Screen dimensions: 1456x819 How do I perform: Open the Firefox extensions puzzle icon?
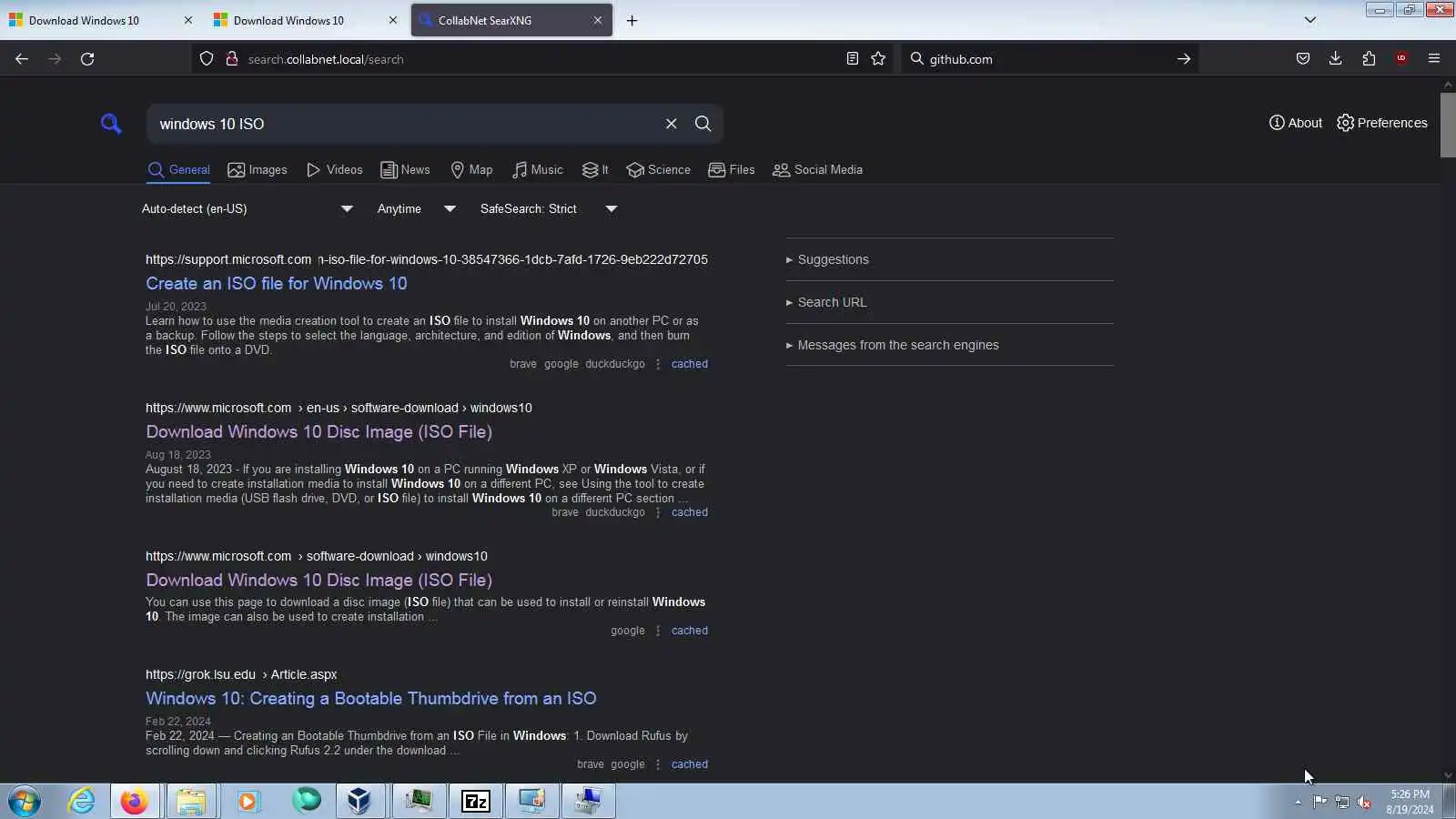[1369, 59]
